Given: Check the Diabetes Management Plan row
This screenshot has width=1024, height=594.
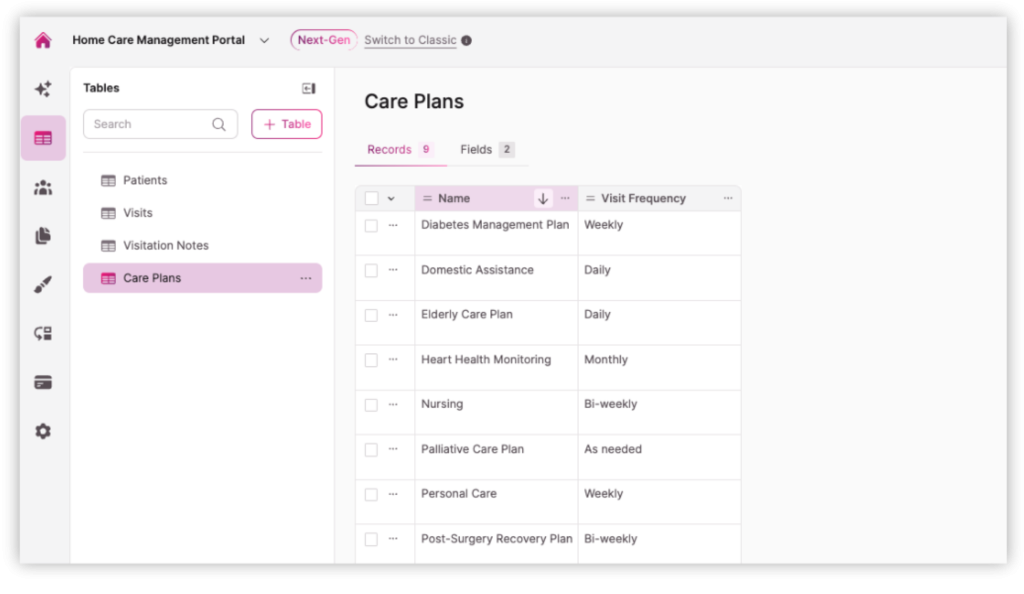Looking at the screenshot, I should [371, 226].
